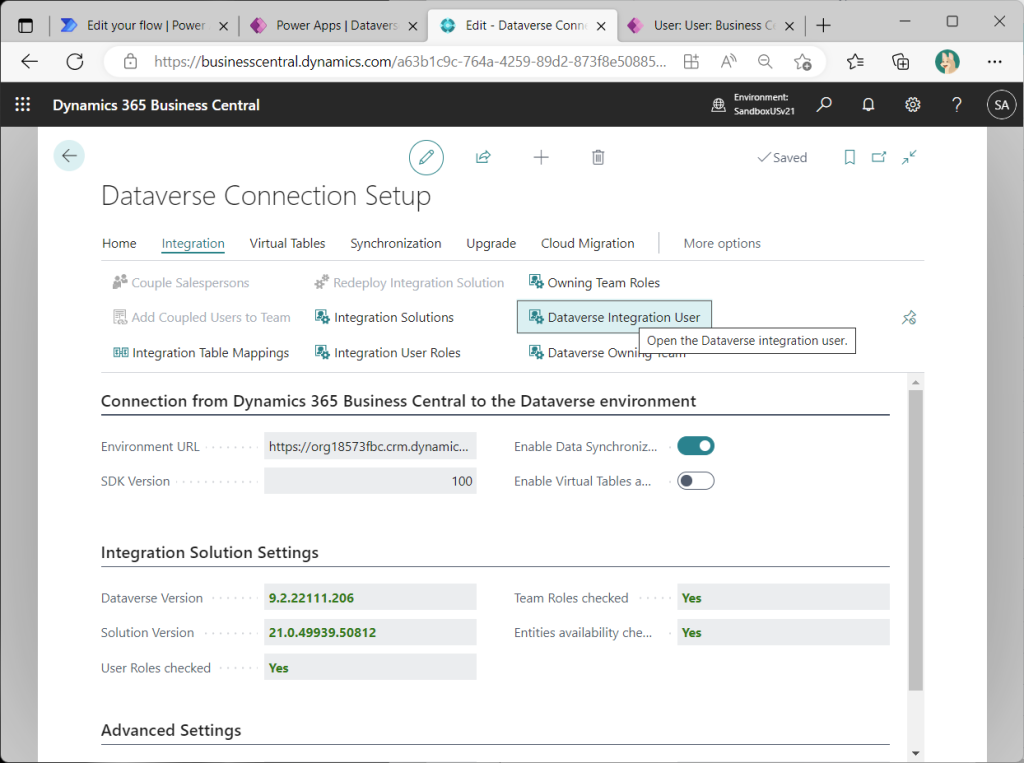Click the Dataverse Version value 9.2.22111.206
Viewport: 1024px width, 763px height.
pyautogui.click(x=312, y=598)
